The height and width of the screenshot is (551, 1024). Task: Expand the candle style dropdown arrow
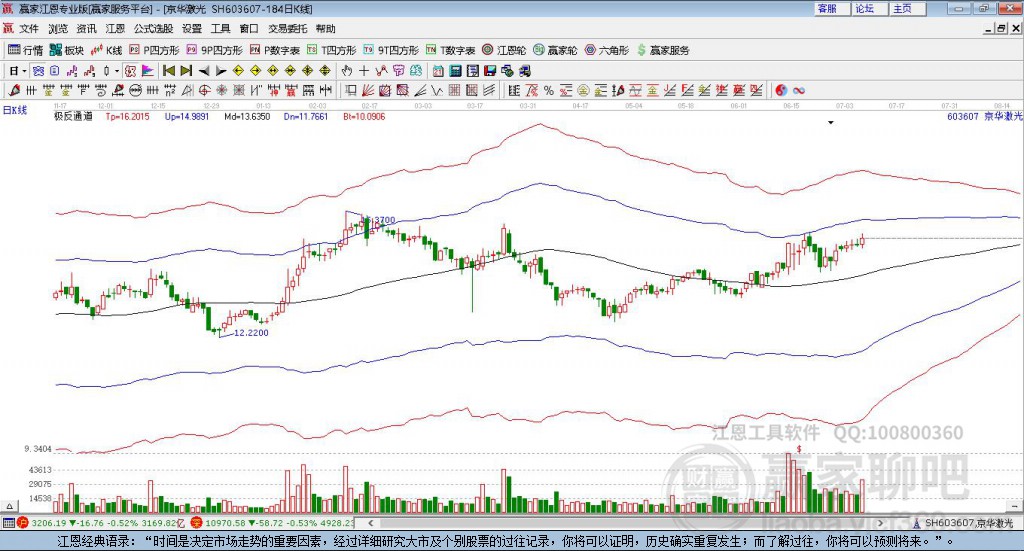117,71
